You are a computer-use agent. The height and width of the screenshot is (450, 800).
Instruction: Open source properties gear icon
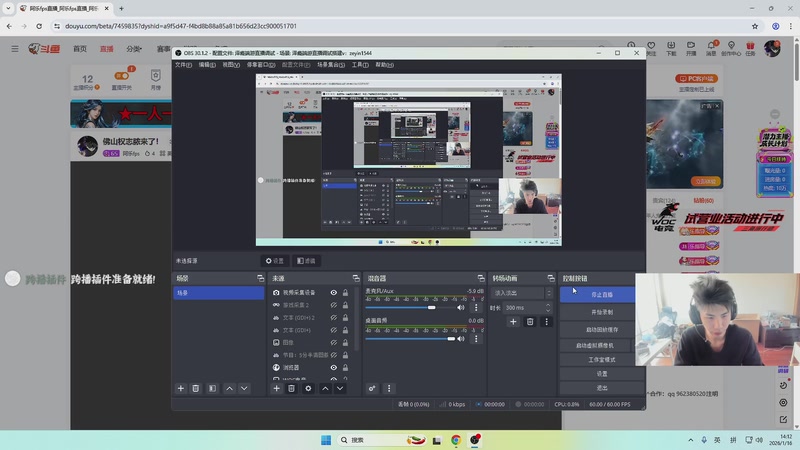(x=308, y=388)
